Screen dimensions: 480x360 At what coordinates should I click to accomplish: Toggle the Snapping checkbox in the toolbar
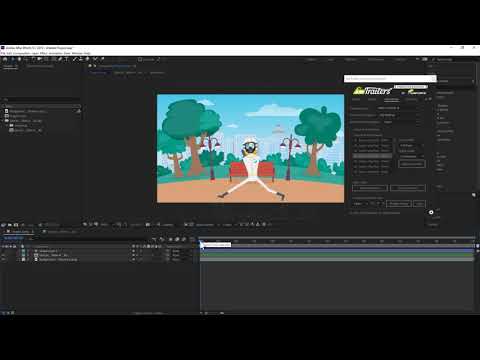click(140, 60)
